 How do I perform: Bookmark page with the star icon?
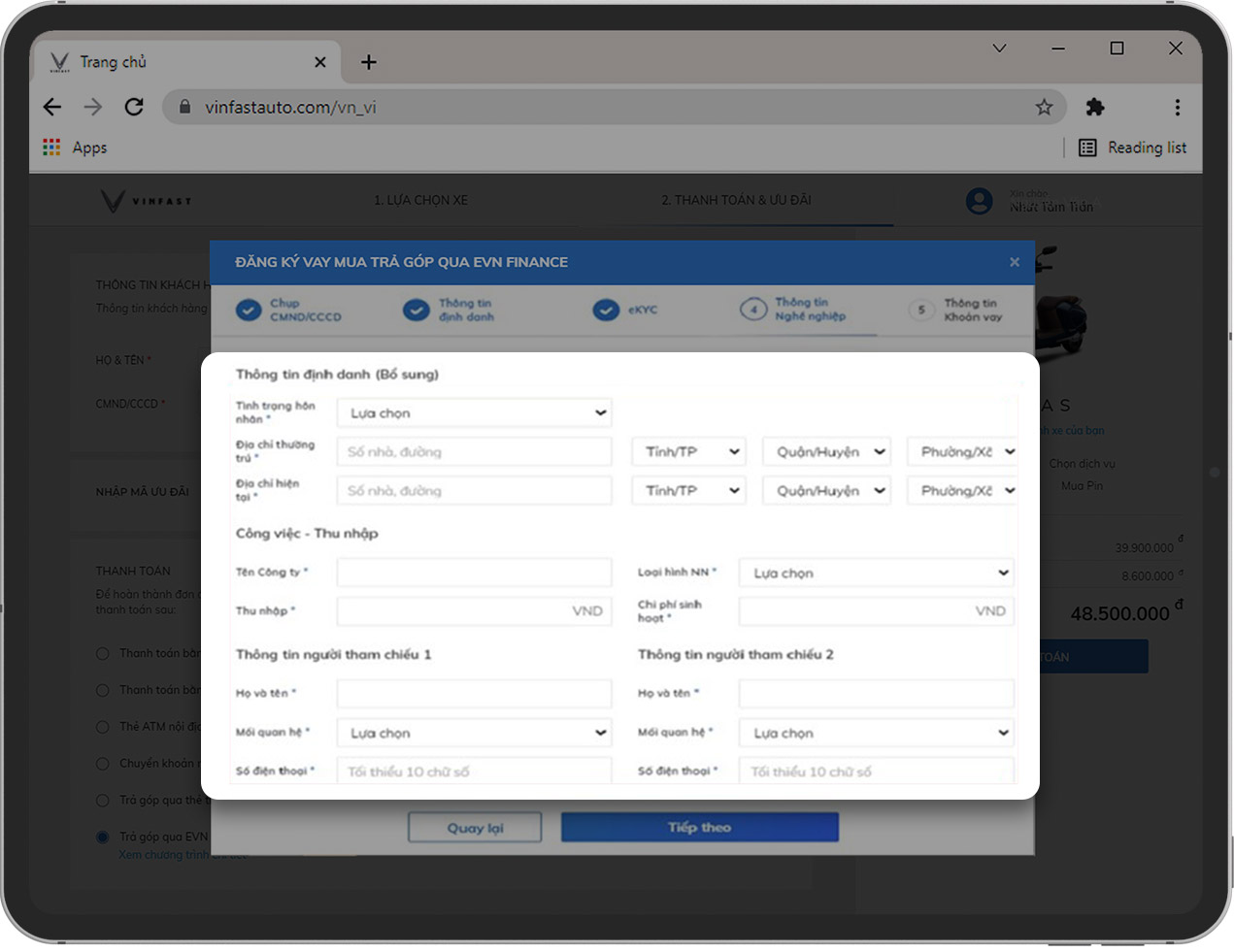[x=1044, y=107]
